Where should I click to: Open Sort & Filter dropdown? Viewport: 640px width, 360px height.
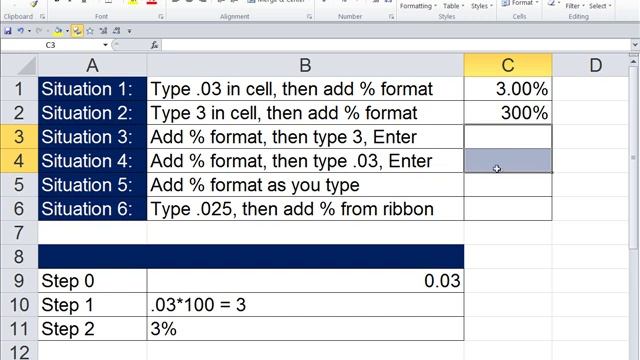pos(575,6)
